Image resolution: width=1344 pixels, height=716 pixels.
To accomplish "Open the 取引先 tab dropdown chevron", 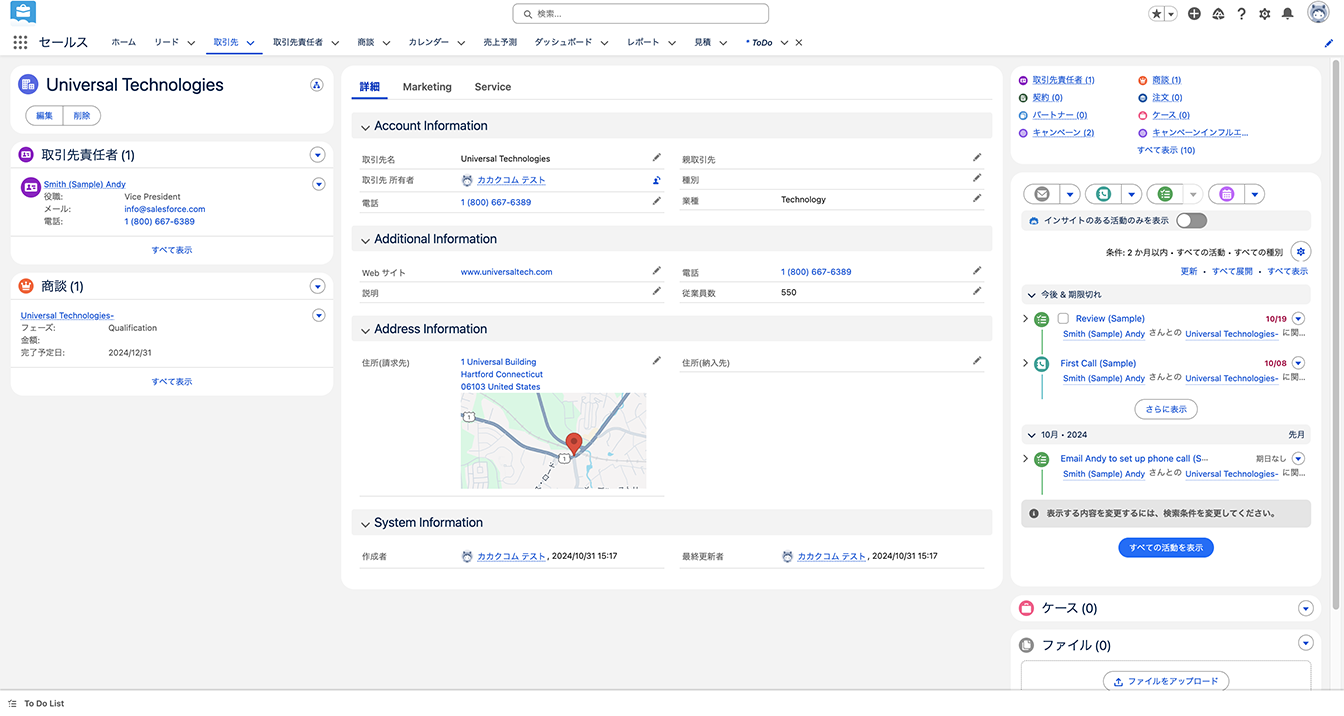I will pos(250,43).
